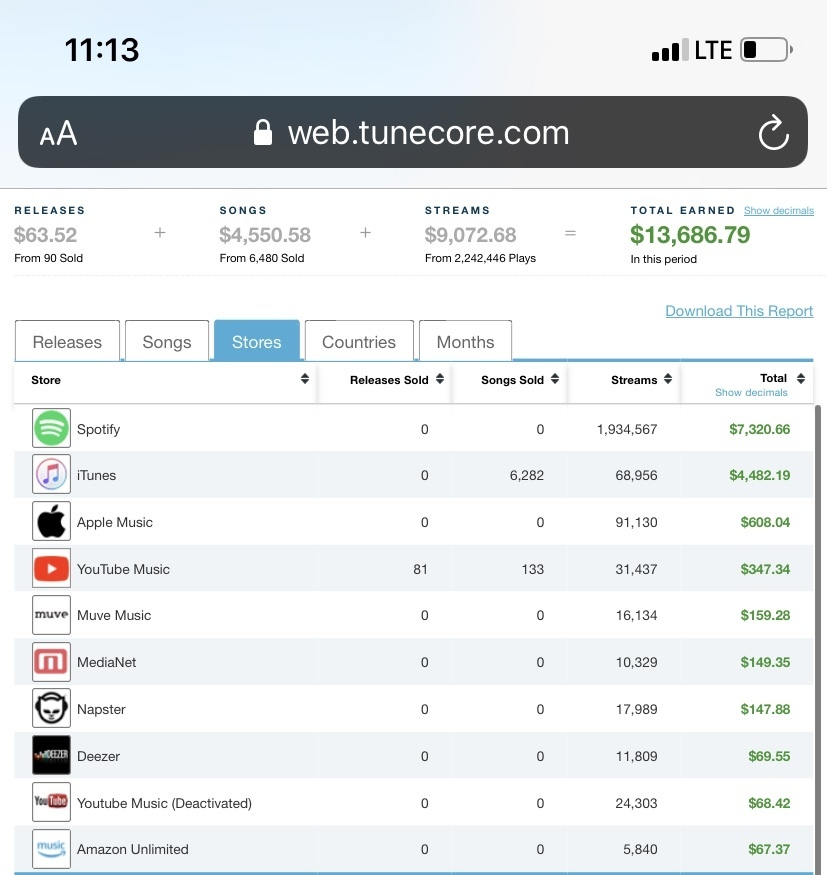
Task: Tap the Deezer logo icon
Action: [51, 755]
